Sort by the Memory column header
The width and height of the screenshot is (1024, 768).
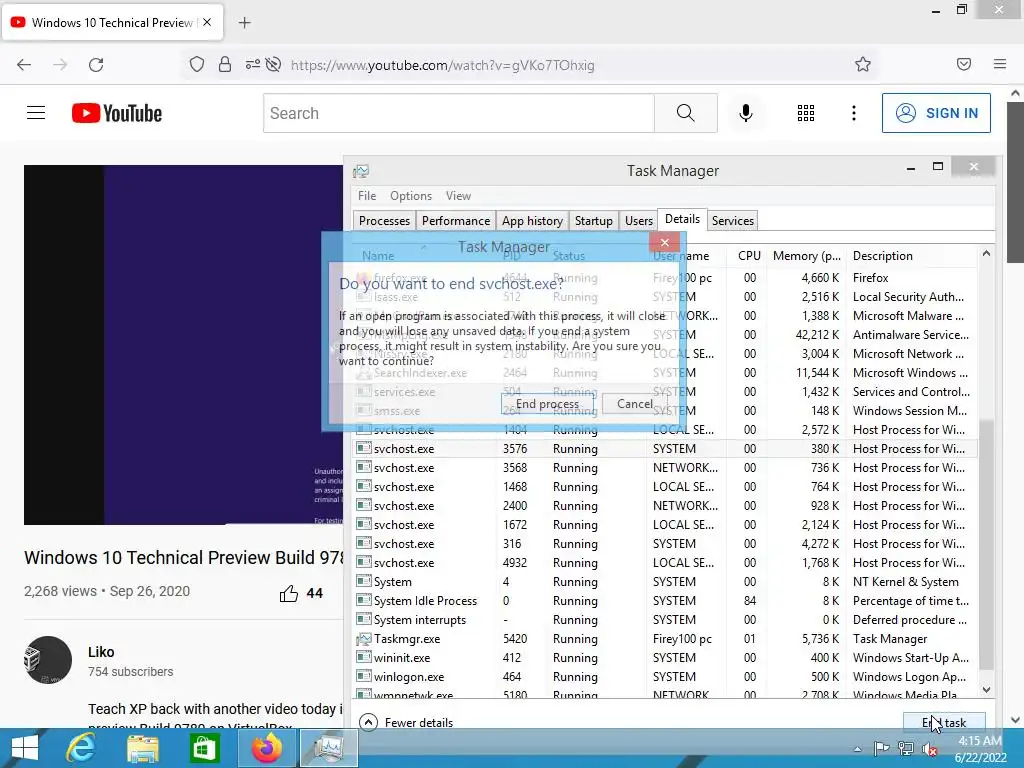[807, 256]
